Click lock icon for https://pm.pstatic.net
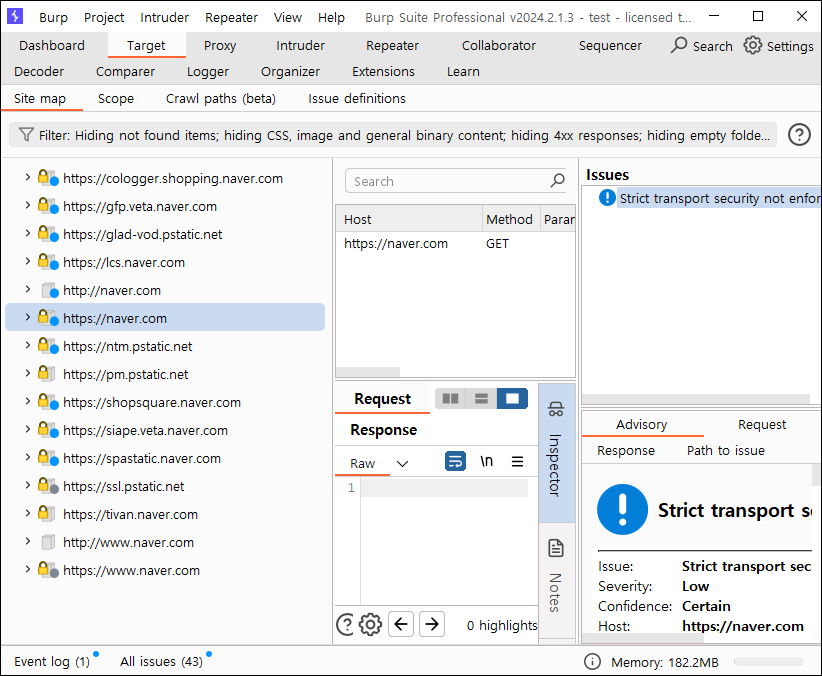 coord(46,374)
